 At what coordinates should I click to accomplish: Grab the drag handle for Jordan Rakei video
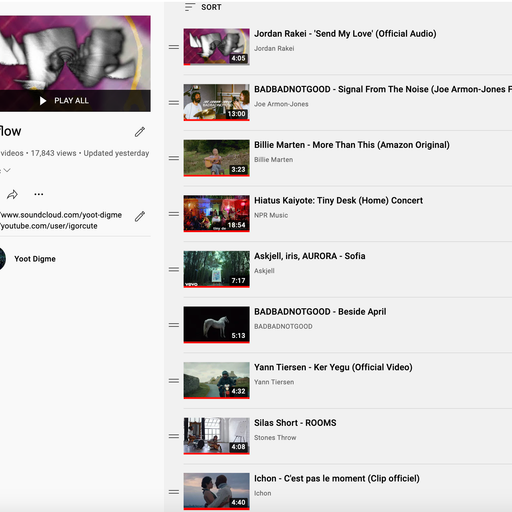(x=174, y=47)
